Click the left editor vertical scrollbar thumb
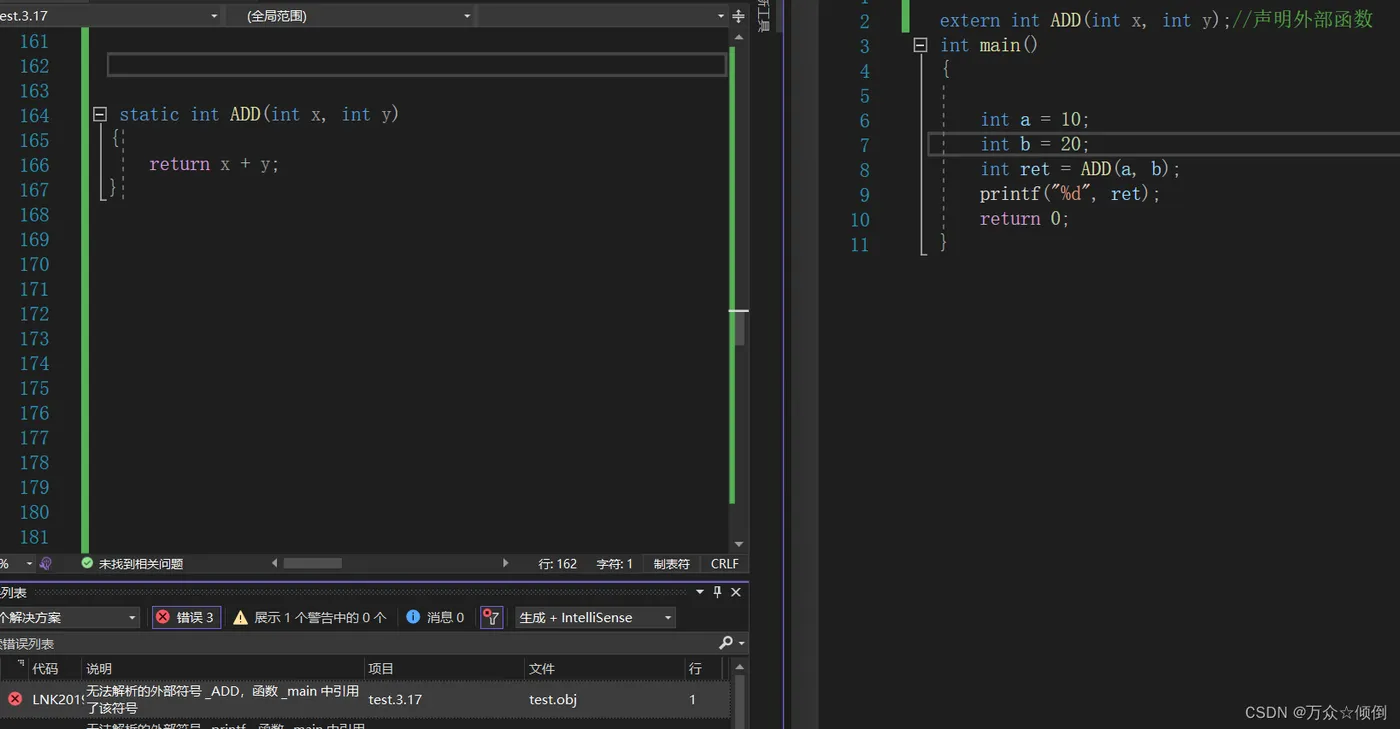This screenshot has height=729, width=1400. tap(739, 328)
